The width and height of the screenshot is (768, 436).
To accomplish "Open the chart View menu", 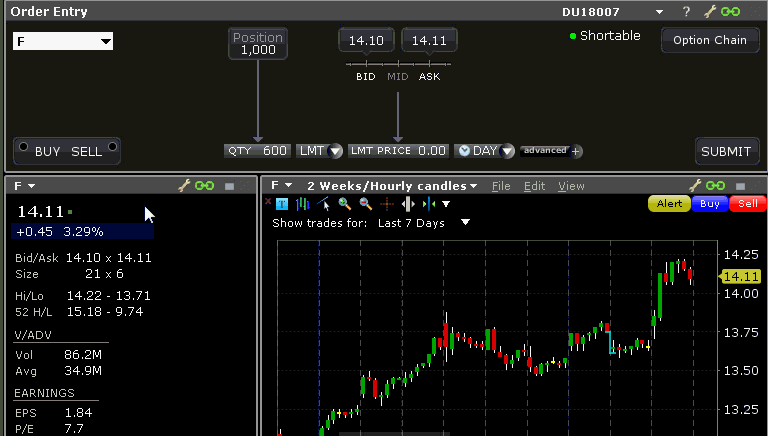I will (x=571, y=186).
